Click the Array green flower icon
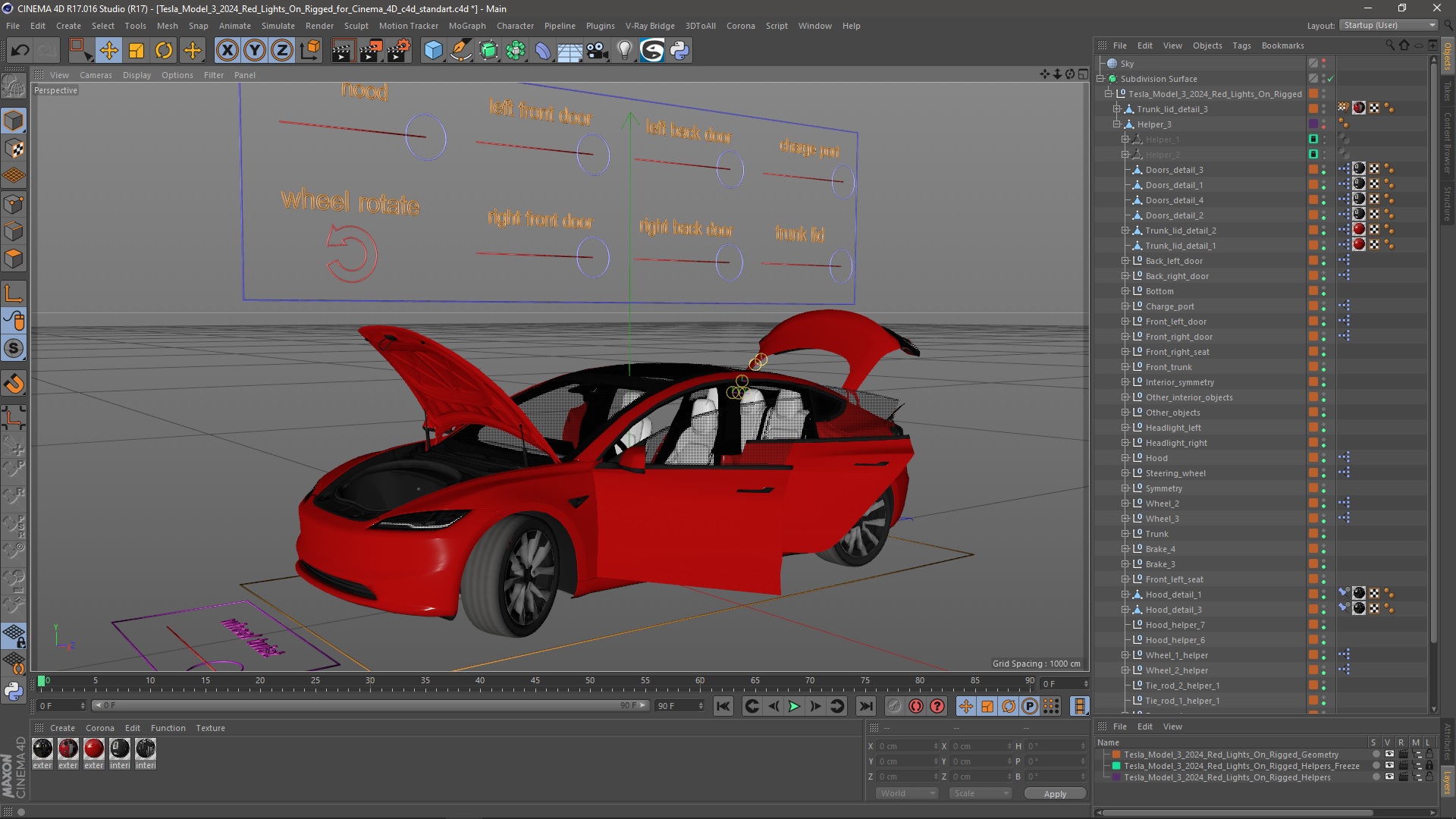 click(516, 51)
